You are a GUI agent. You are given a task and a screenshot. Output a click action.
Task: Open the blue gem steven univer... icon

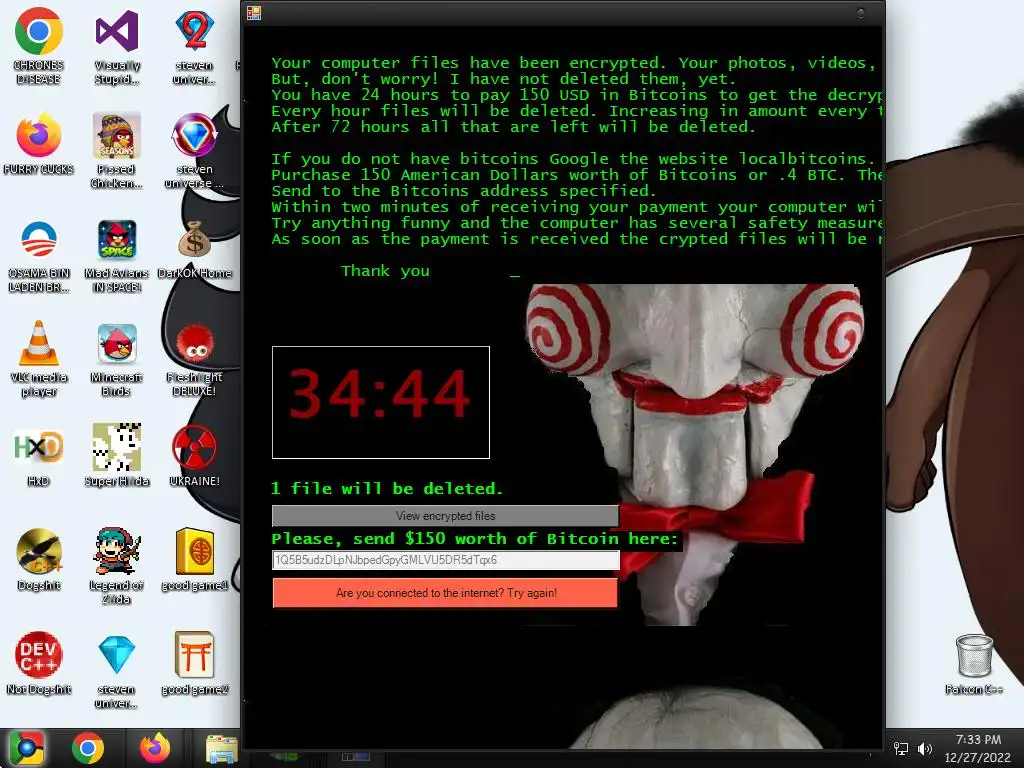pyautogui.click(x=117, y=655)
